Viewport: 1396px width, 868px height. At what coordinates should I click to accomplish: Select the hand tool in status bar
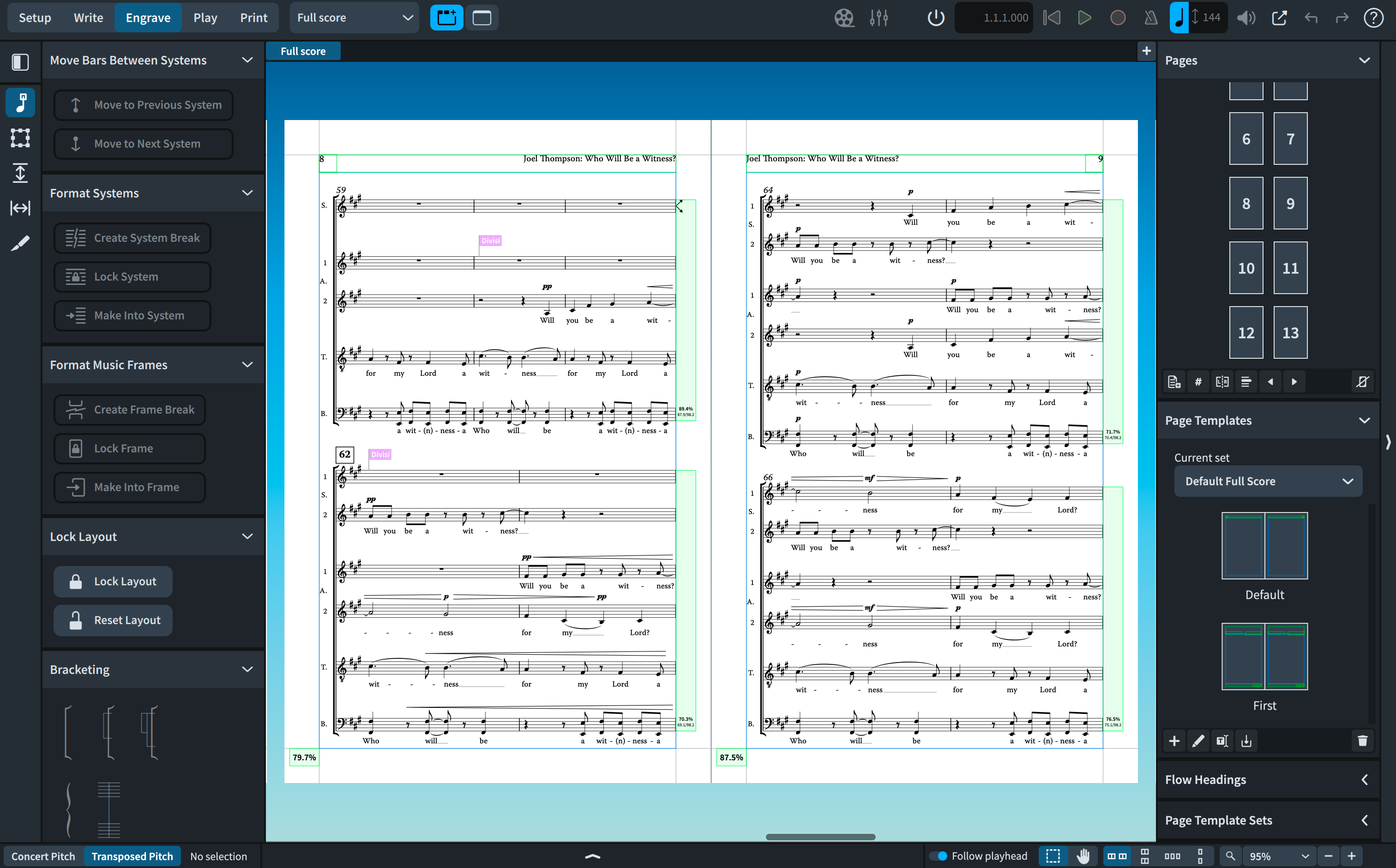pos(1083,856)
